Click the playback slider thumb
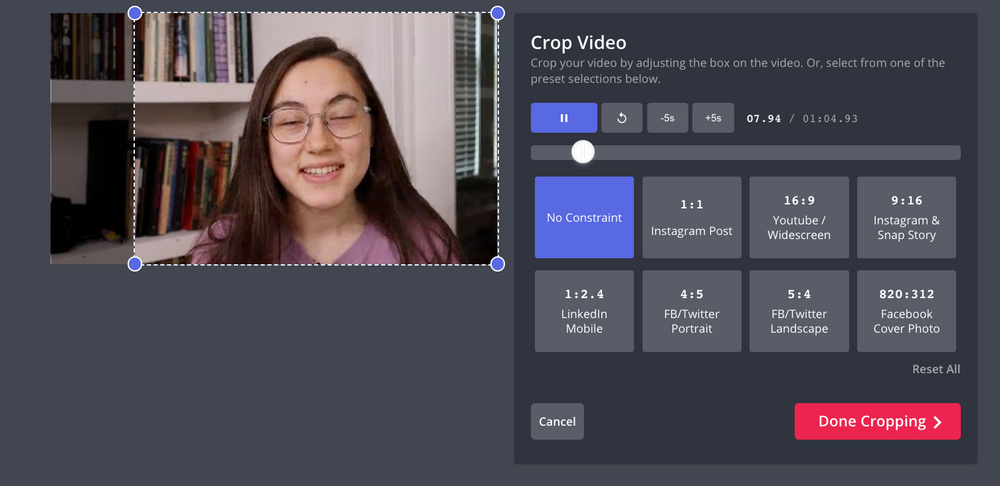The width and height of the screenshot is (1000, 486). 583,152
